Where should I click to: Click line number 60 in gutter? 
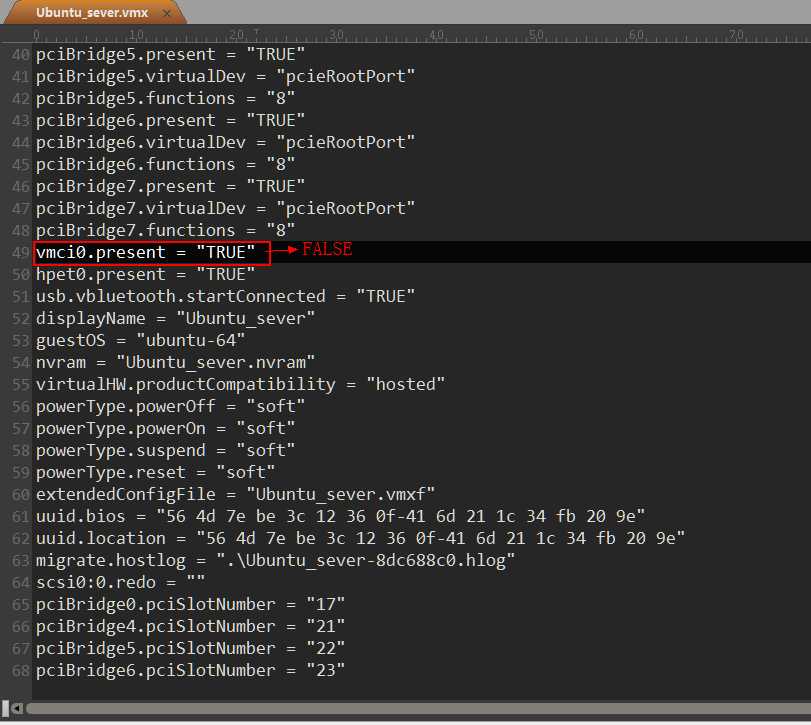(21, 495)
